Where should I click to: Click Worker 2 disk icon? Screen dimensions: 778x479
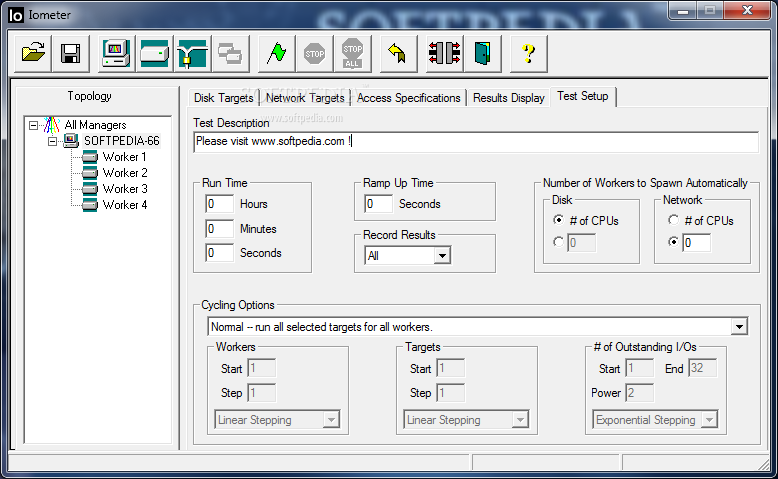(90, 173)
